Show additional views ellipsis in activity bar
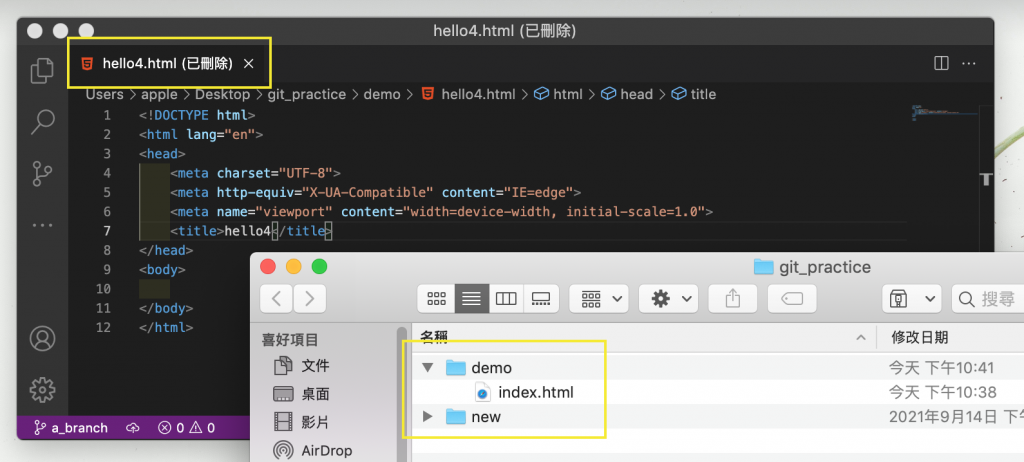Viewport: 1024px width, 462px height. pos(42,225)
